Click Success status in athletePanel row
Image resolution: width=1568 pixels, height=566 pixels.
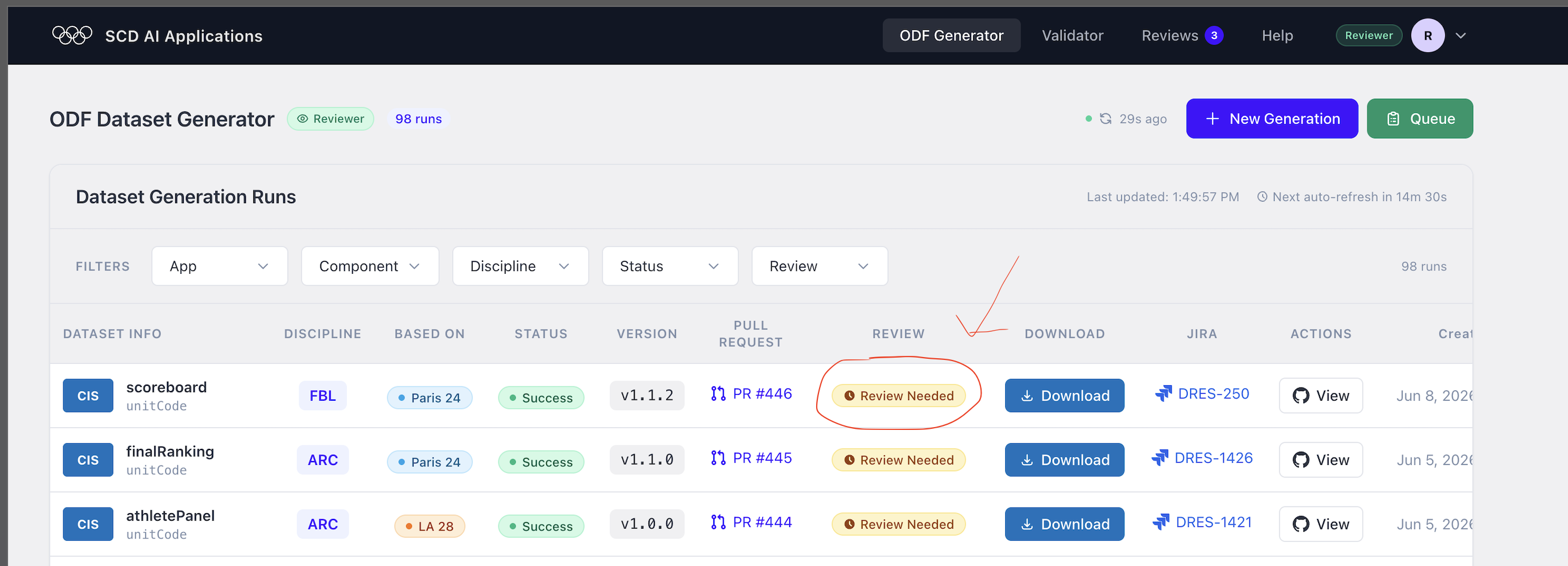pyautogui.click(x=540, y=526)
